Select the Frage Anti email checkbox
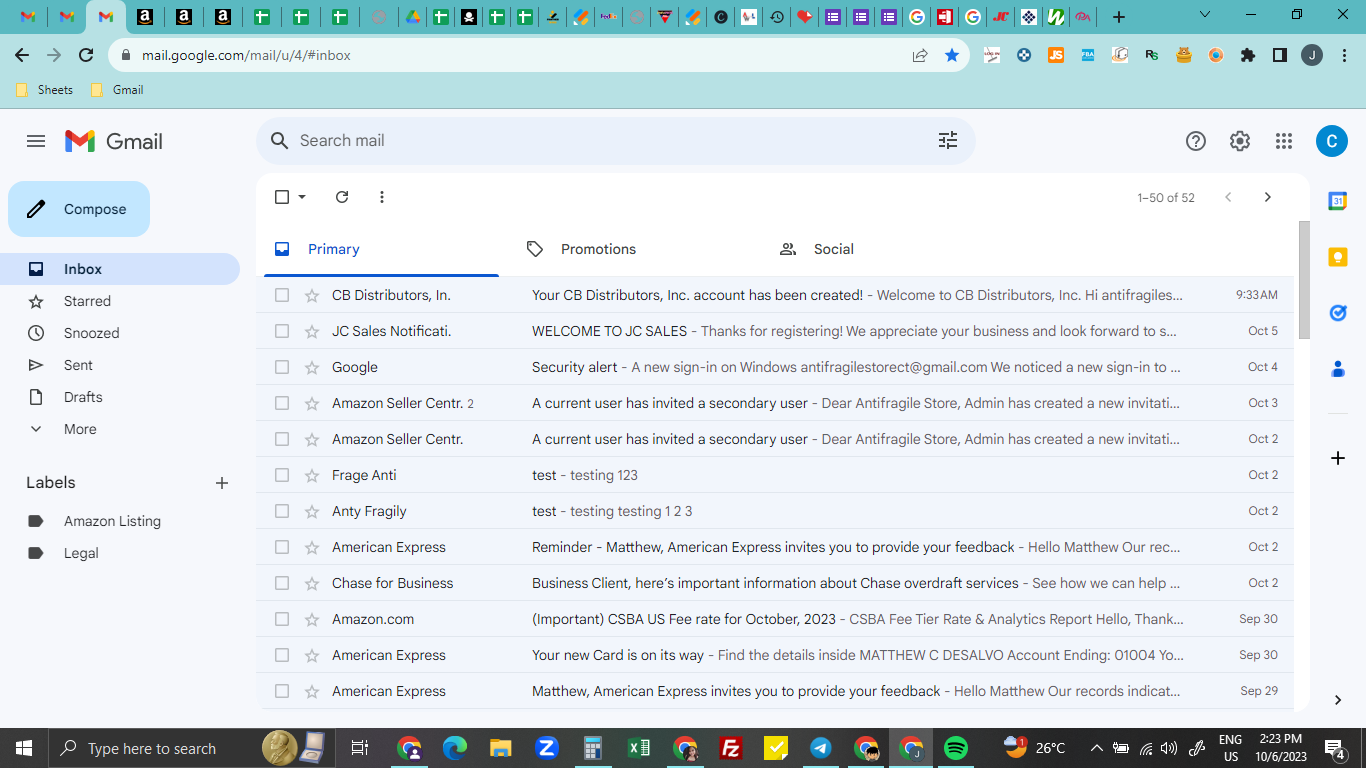Screen dimensions: 1366x768 (x=282, y=475)
